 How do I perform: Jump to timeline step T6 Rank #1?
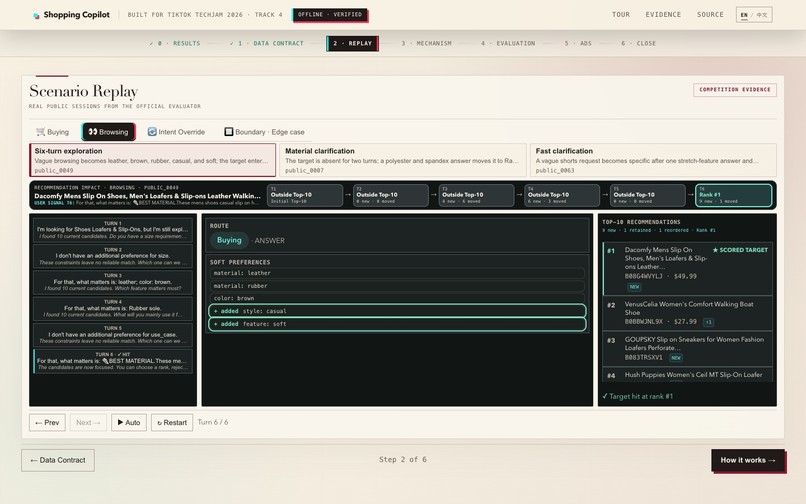click(x=734, y=195)
